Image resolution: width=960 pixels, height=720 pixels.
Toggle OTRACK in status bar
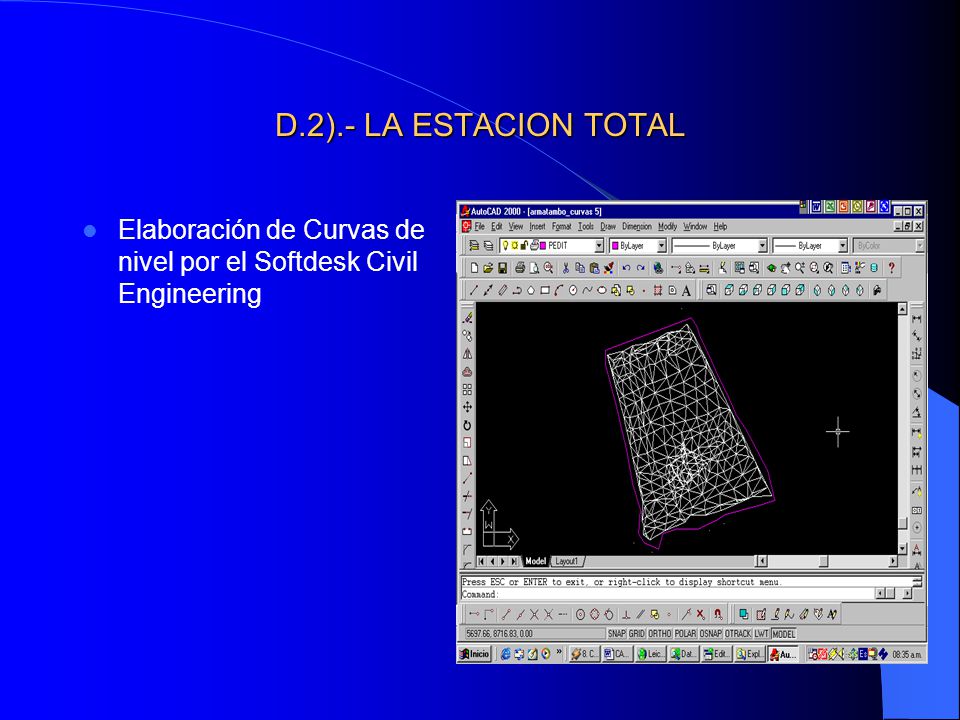tap(738, 634)
